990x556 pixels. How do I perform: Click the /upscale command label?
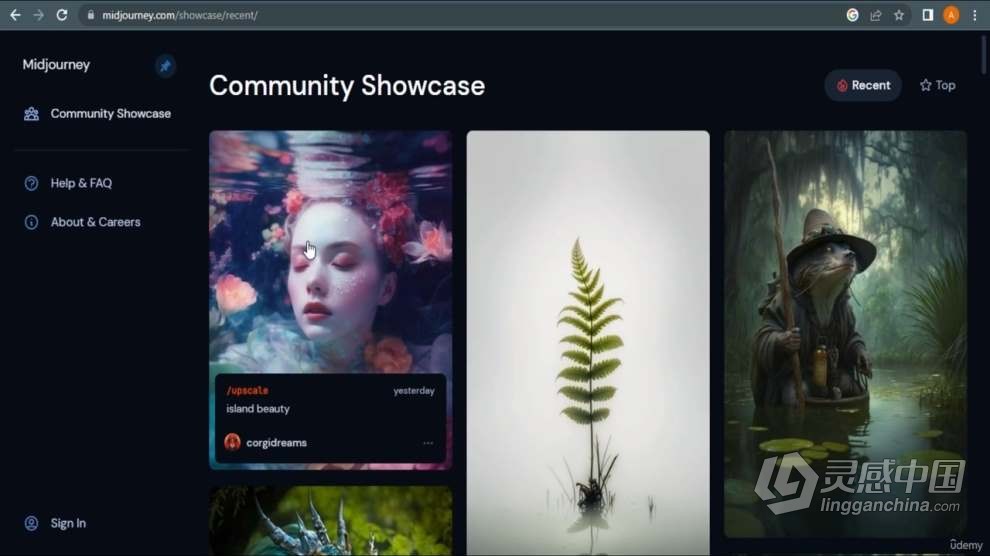(248, 391)
